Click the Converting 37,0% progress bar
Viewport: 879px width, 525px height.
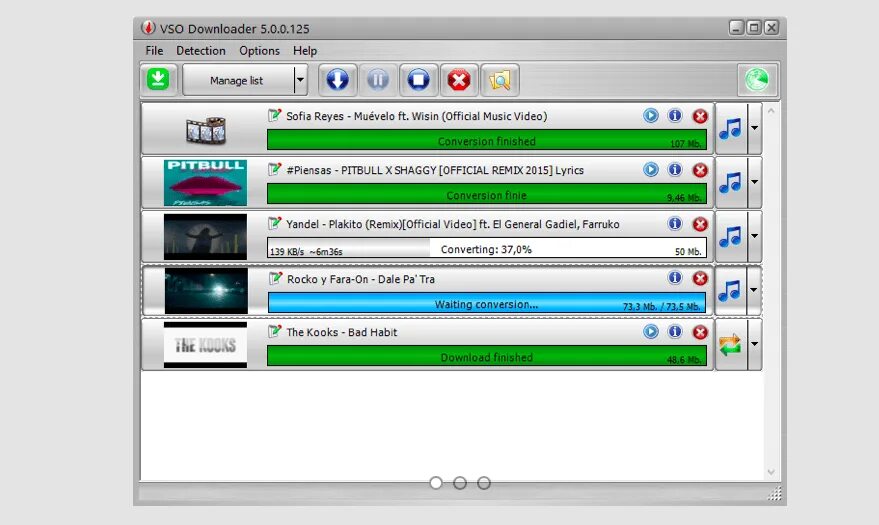487,249
